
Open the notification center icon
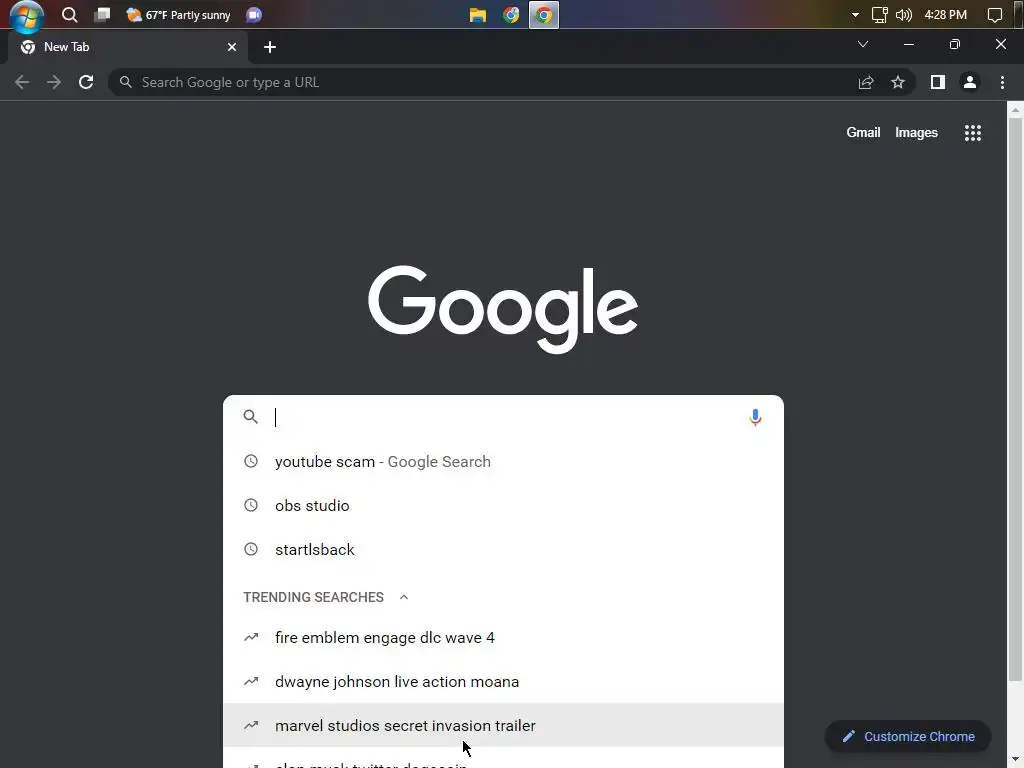[995, 15]
